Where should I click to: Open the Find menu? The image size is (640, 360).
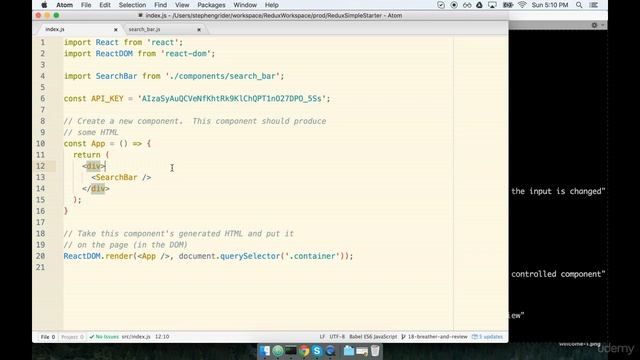pyautogui.click(x=160, y=5)
